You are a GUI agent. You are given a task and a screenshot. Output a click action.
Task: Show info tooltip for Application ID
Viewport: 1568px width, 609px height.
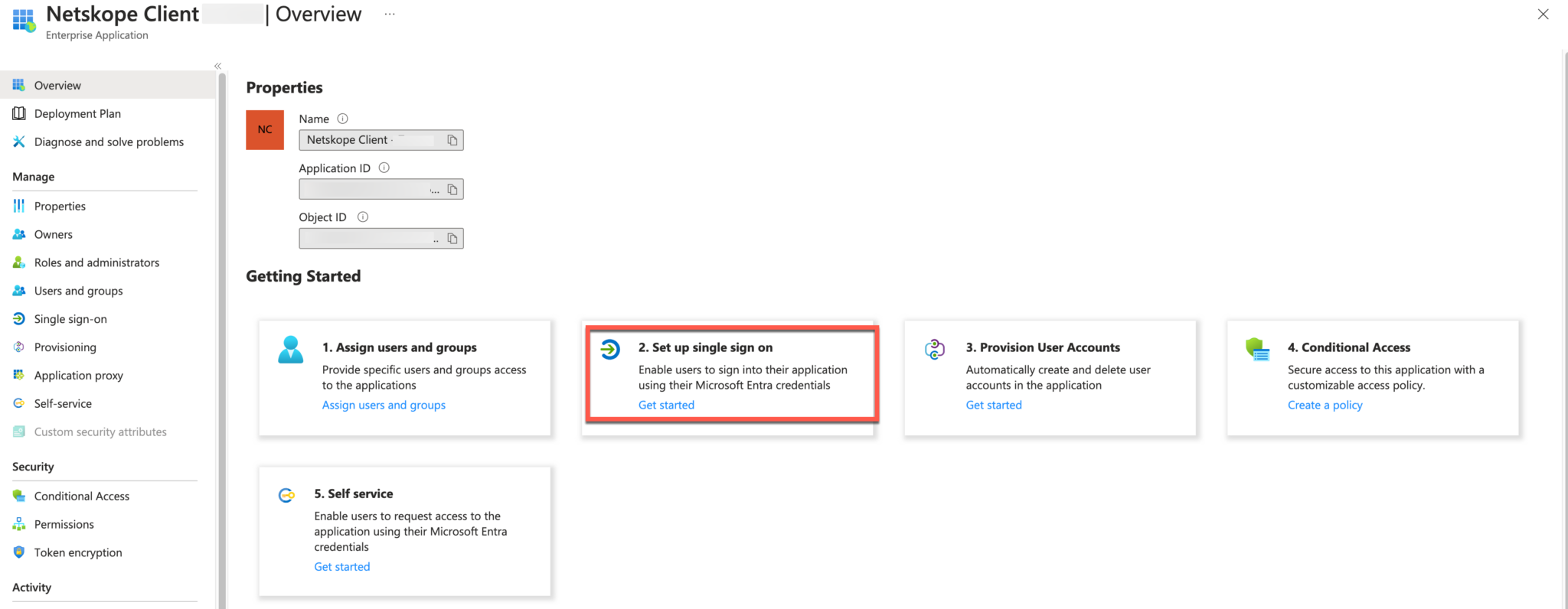pyautogui.click(x=384, y=168)
